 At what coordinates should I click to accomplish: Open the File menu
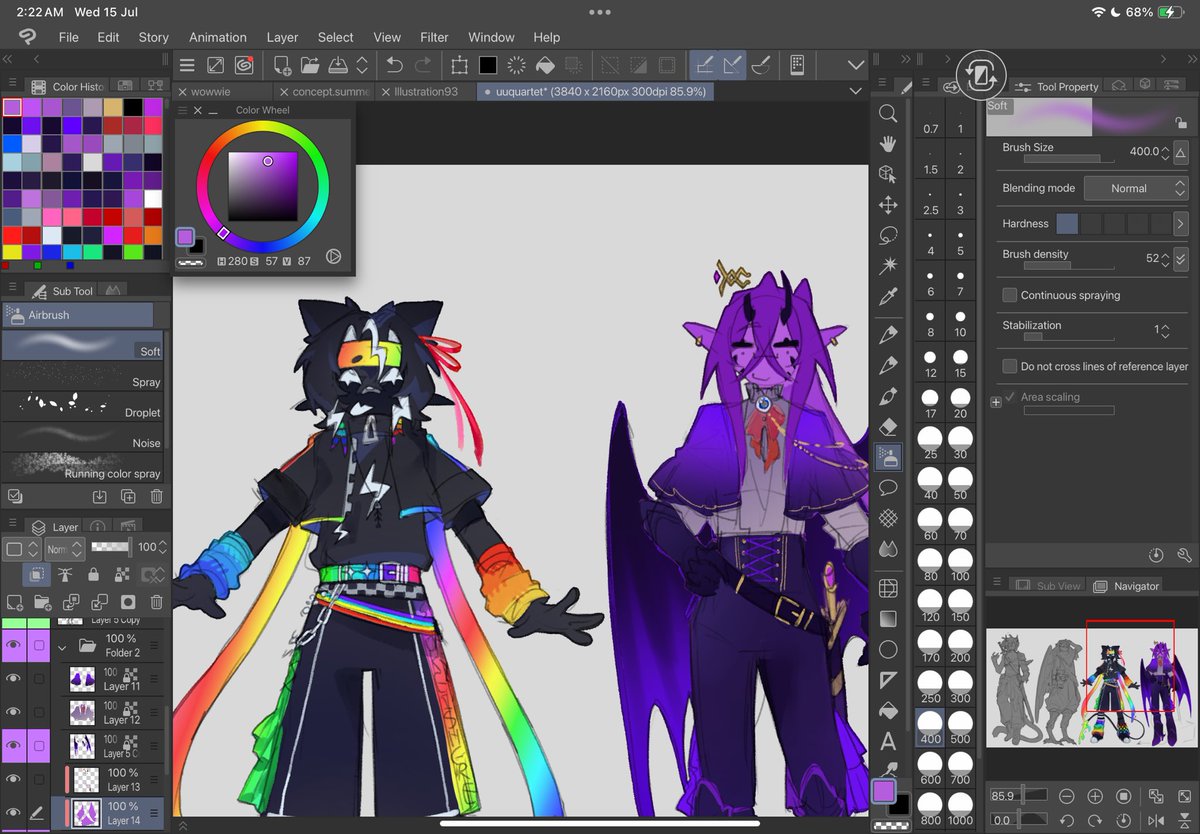point(68,37)
